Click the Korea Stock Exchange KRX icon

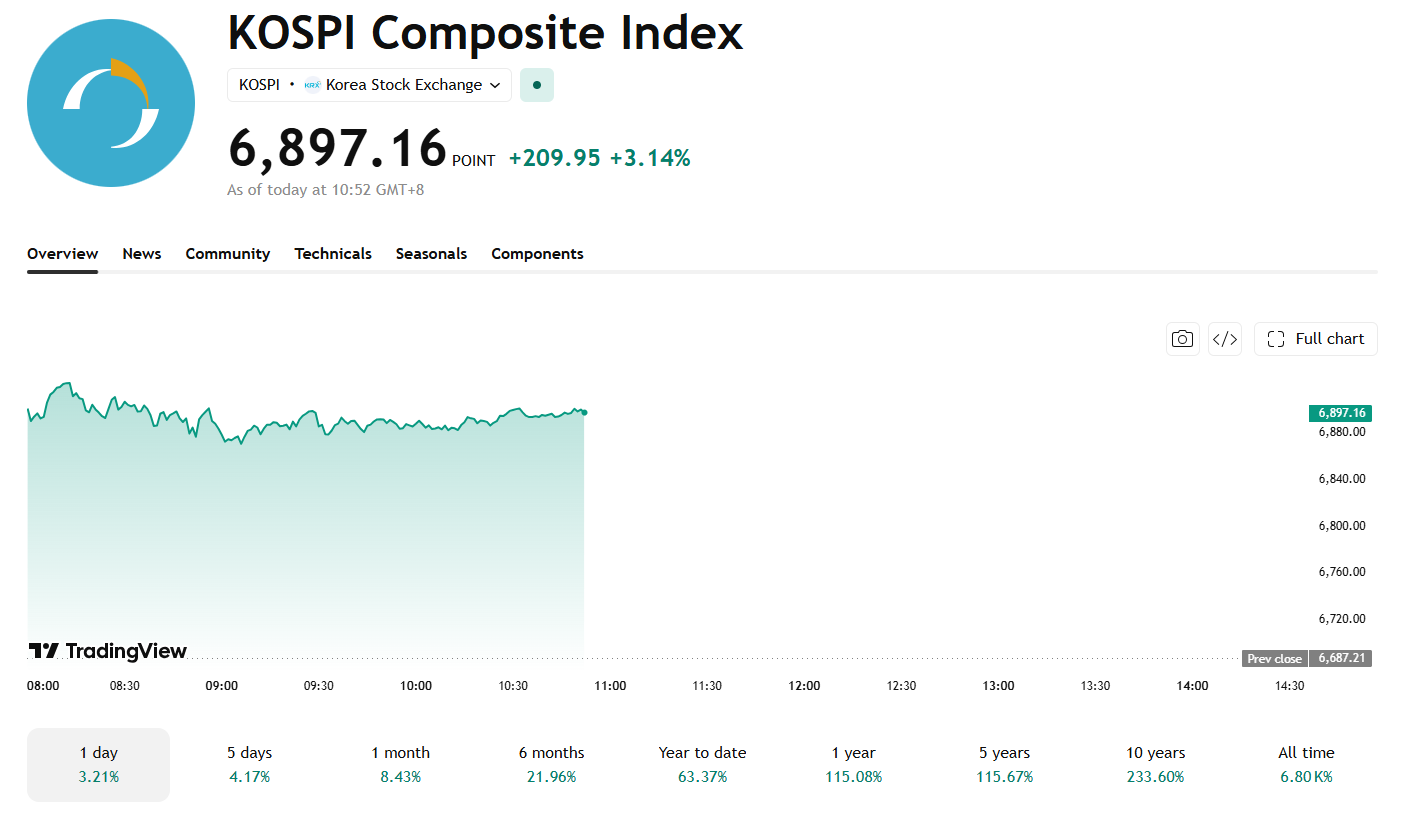click(312, 85)
